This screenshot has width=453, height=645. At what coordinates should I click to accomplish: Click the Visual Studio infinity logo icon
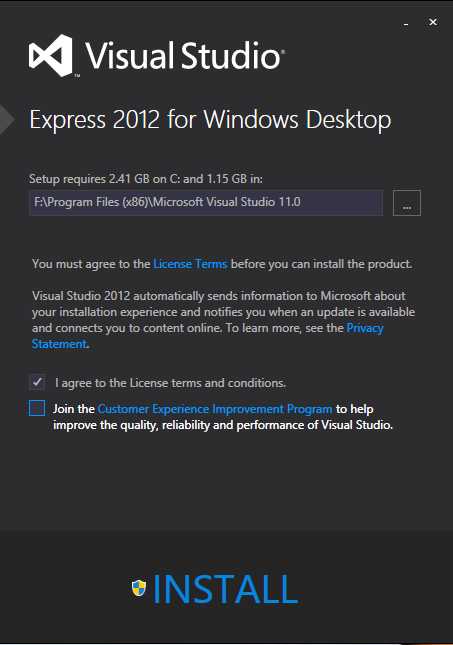tap(51, 56)
